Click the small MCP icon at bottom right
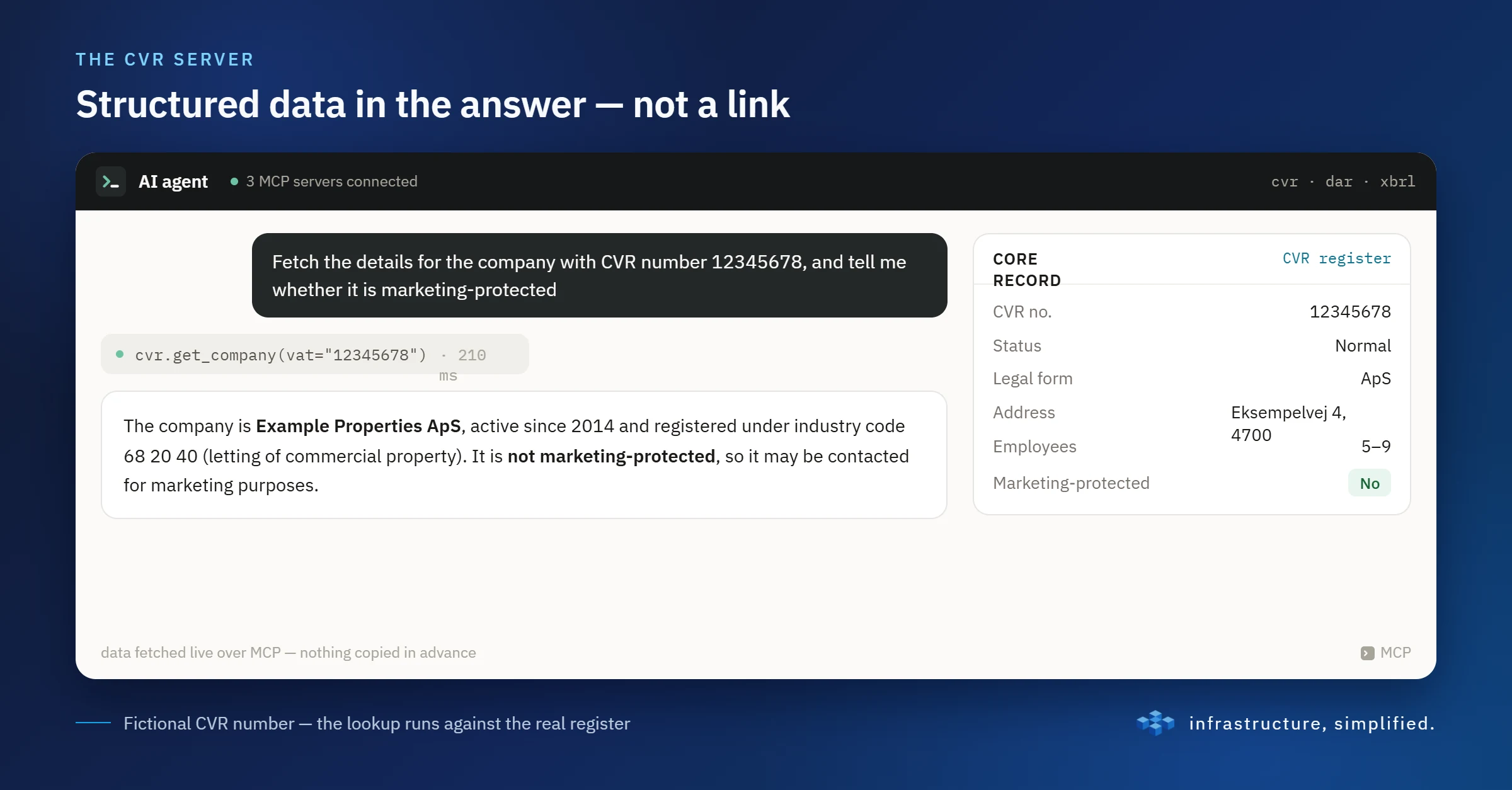This screenshot has height=790, width=1512. 1367,653
